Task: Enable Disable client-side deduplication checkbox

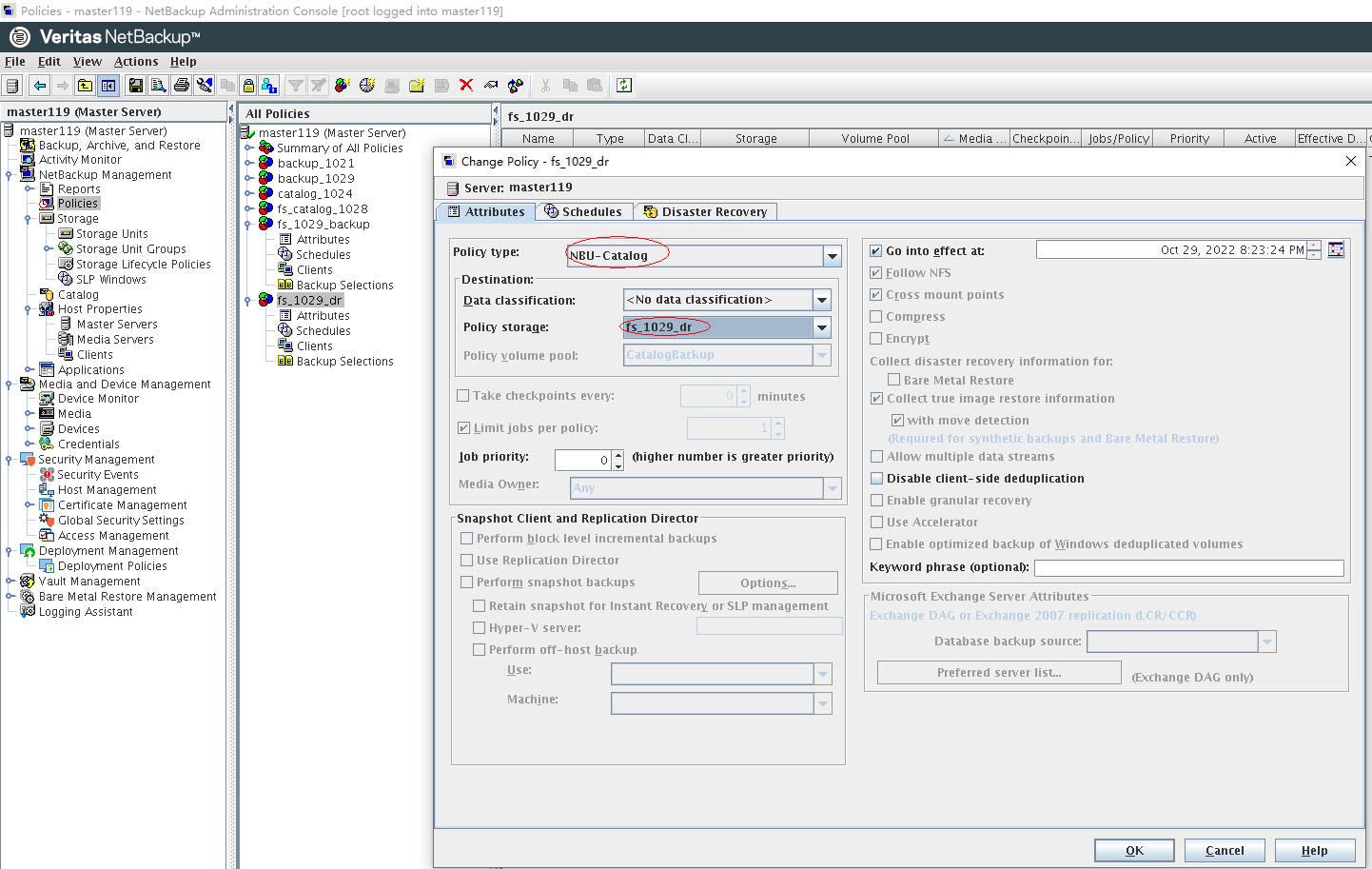Action: [876, 479]
